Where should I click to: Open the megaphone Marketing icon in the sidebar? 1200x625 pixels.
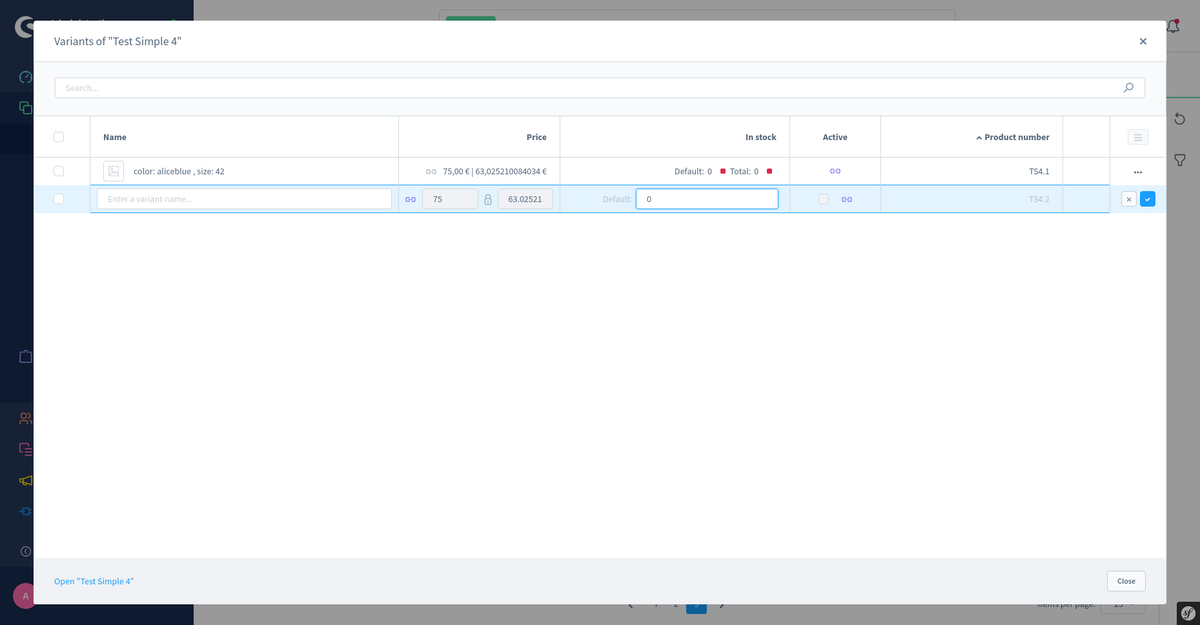(25, 480)
